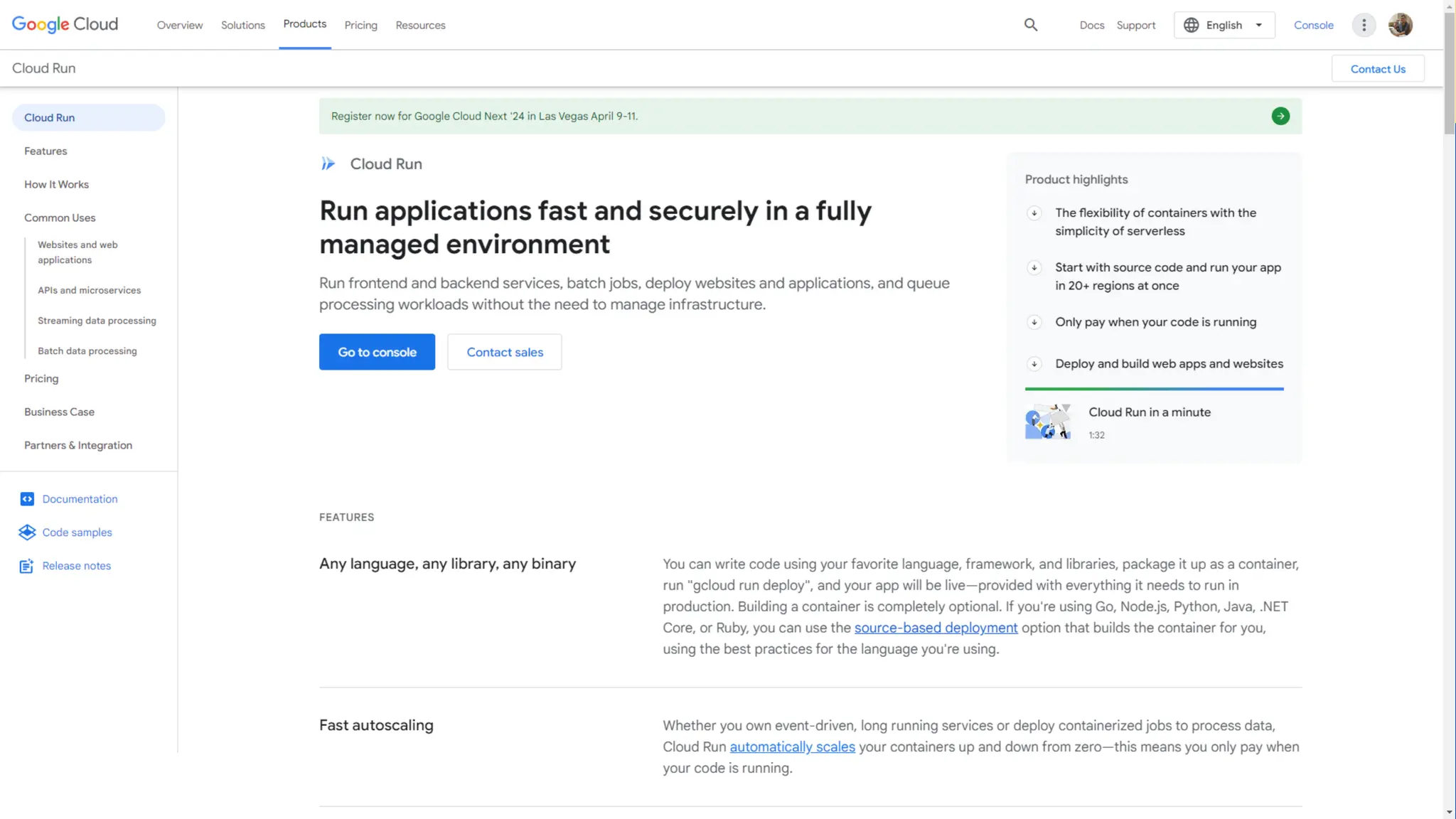Go to Business Case section
Screen dimensions: 1456x819
point(59,412)
